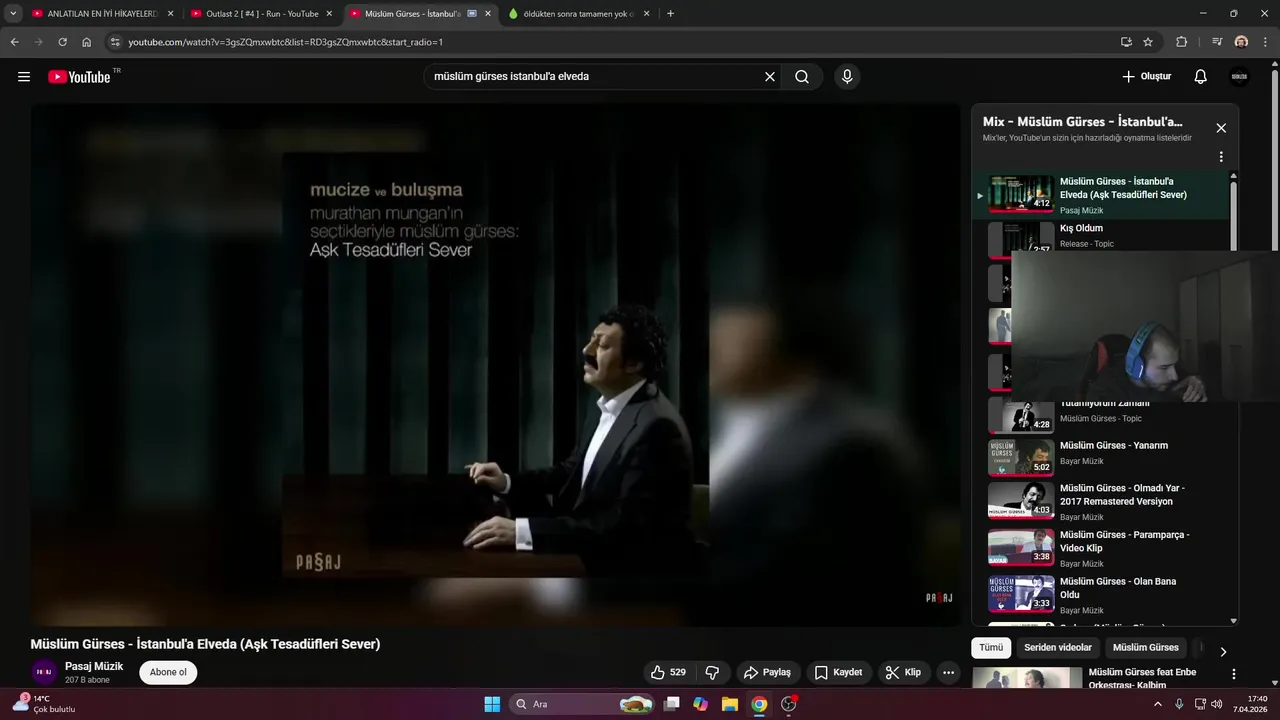Click the taskbar Ara search box

(580, 704)
